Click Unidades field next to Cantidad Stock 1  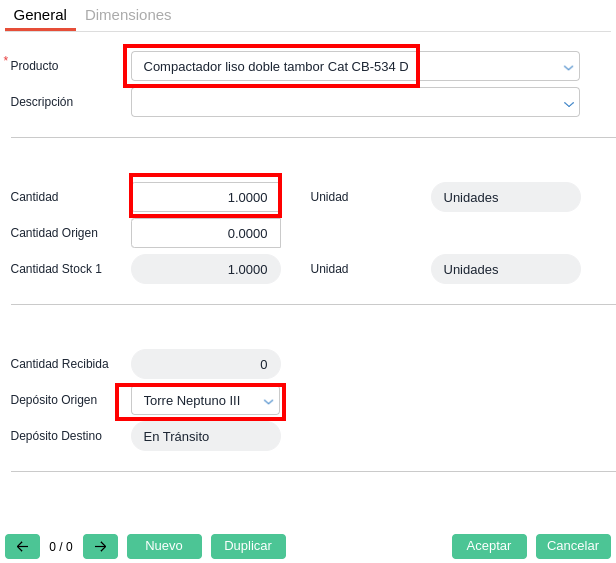[506, 269]
